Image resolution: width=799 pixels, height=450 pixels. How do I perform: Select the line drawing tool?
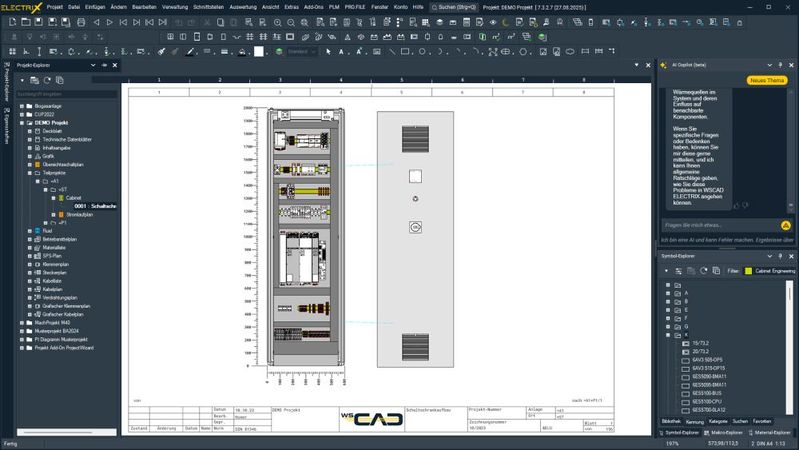392,51
